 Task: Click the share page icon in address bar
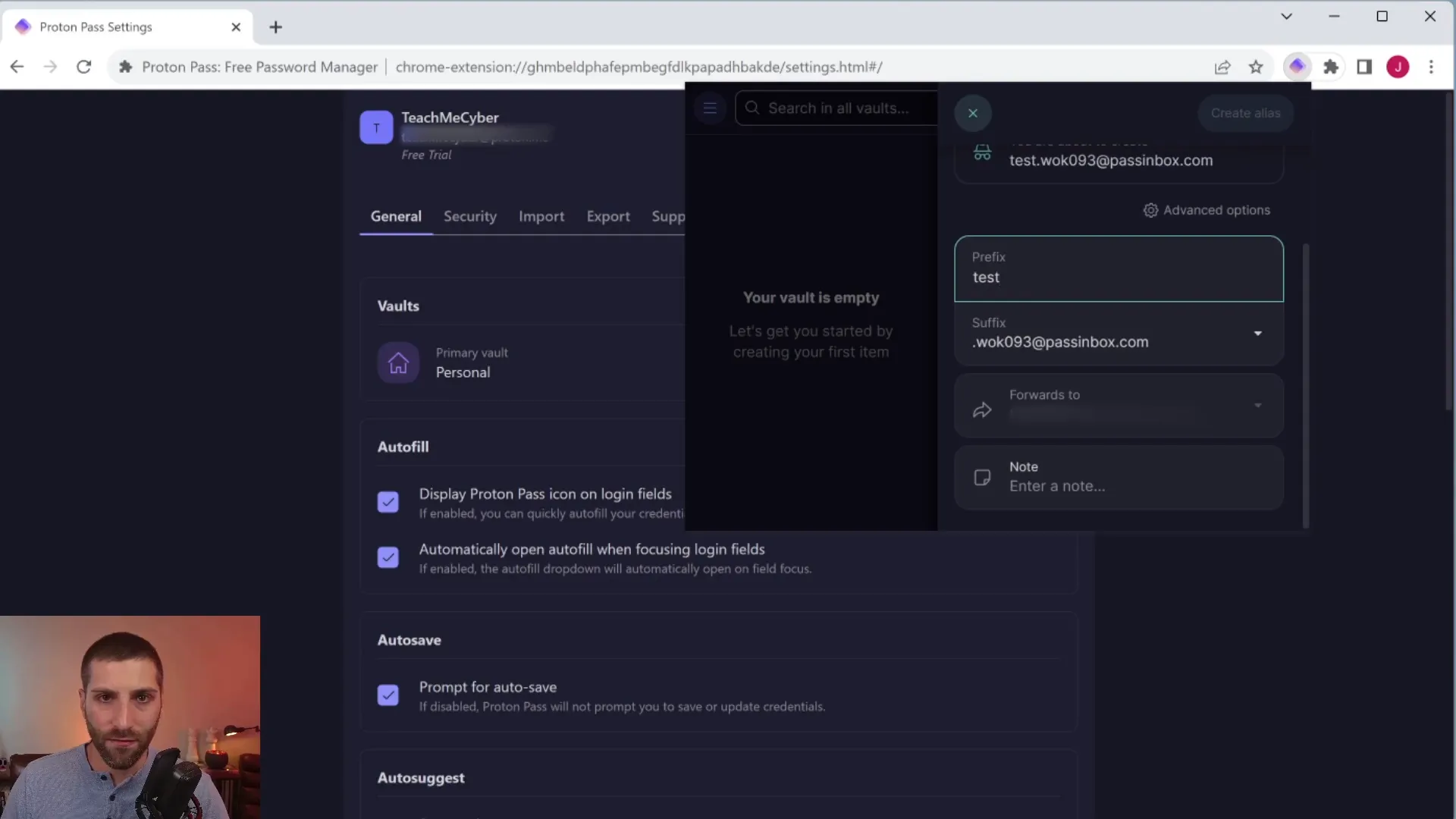click(1222, 67)
